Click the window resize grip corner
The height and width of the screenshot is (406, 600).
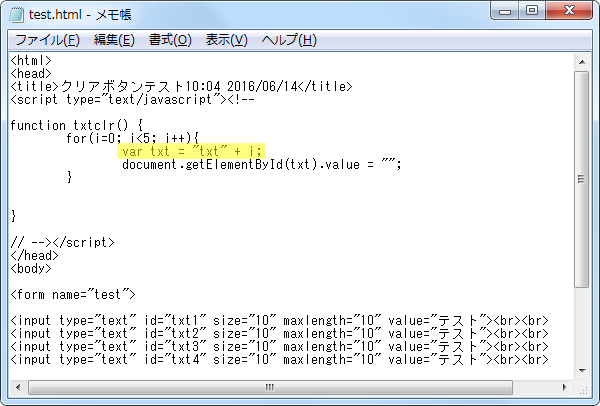point(583,389)
